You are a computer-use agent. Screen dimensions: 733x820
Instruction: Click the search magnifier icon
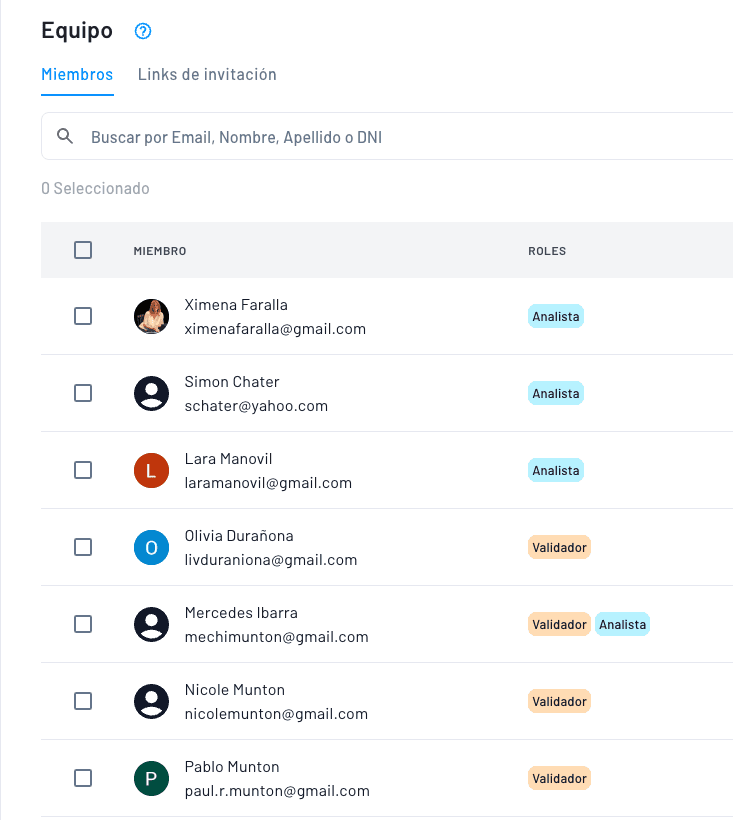tap(65, 136)
